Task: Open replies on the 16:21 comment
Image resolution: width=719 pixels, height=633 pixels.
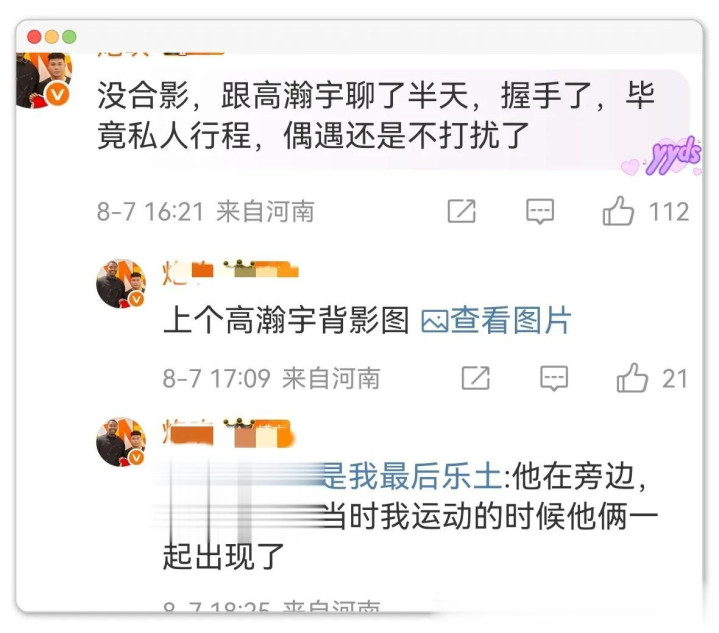Action: point(540,211)
